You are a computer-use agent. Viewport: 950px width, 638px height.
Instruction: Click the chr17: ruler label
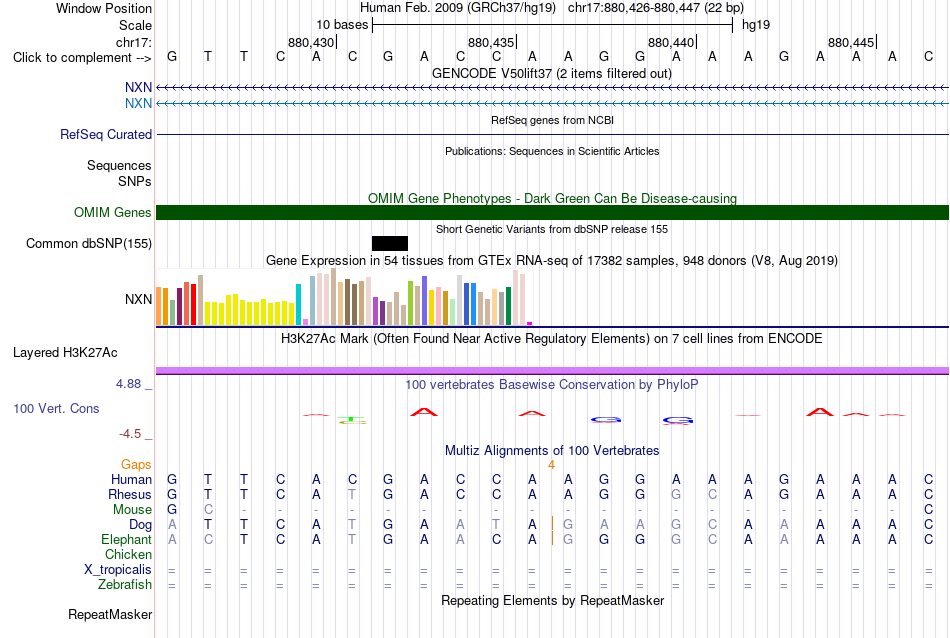pyautogui.click(x=134, y=42)
